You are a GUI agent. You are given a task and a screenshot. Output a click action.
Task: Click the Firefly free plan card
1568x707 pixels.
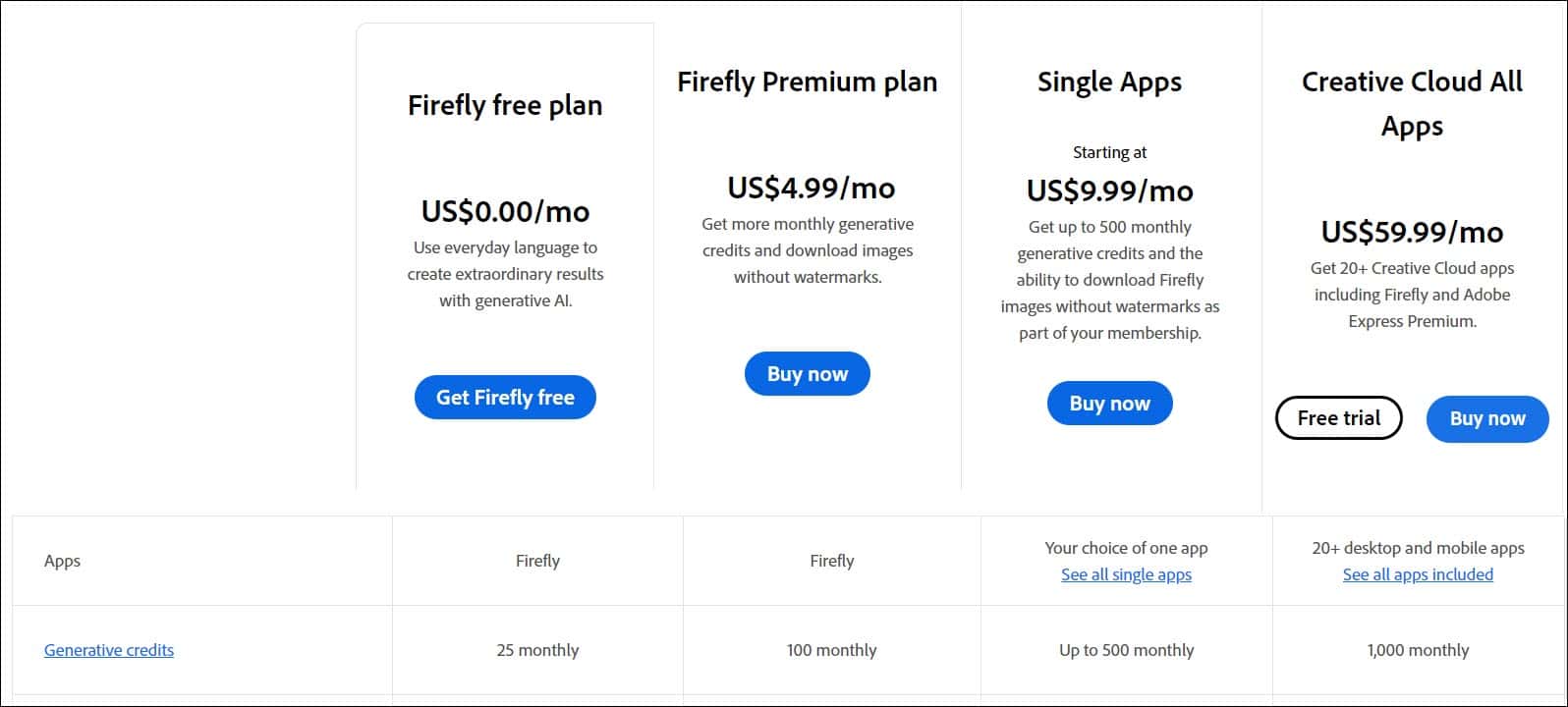[505, 255]
